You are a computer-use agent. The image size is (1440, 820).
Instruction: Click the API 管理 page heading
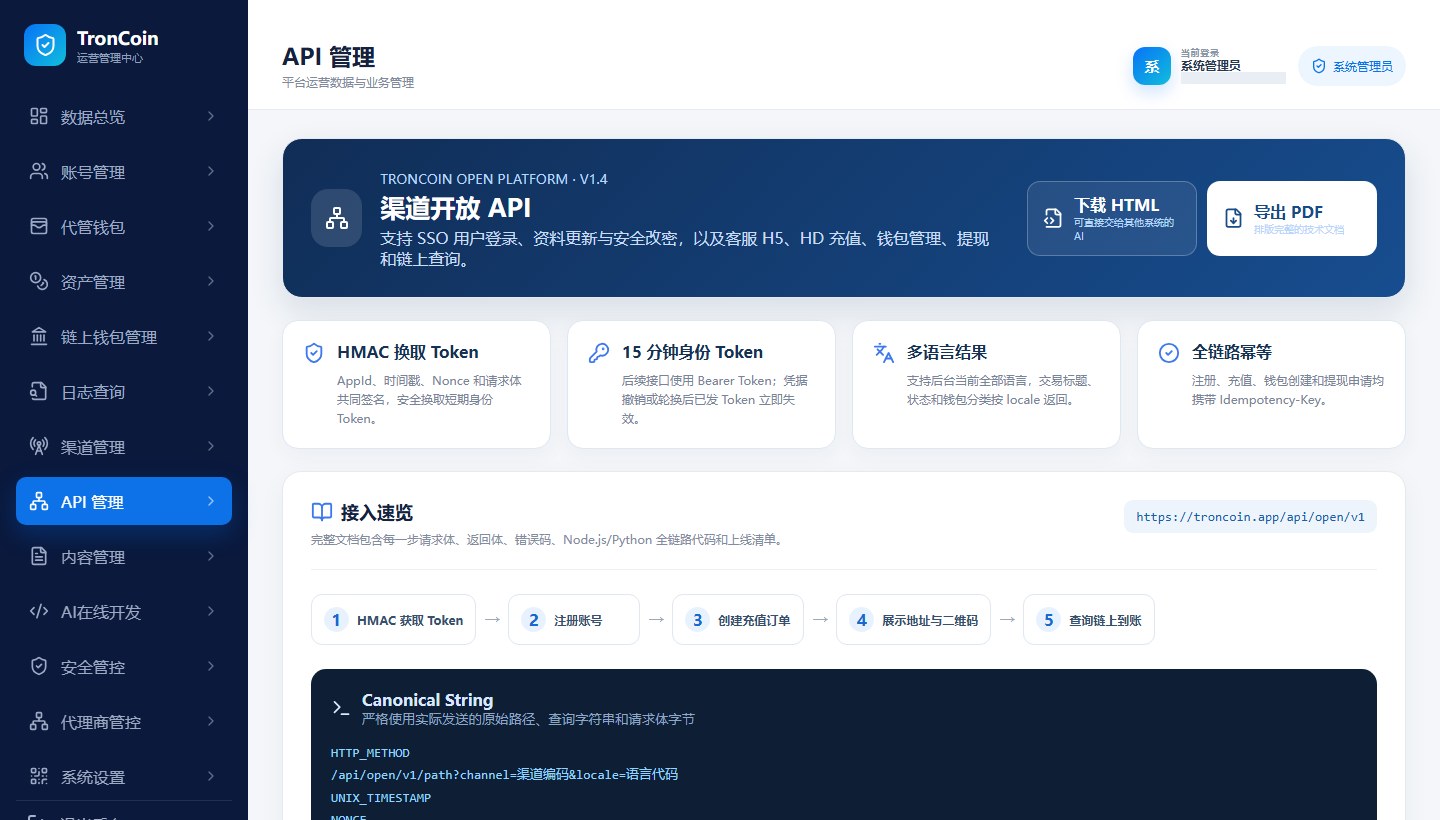click(x=329, y=57)
